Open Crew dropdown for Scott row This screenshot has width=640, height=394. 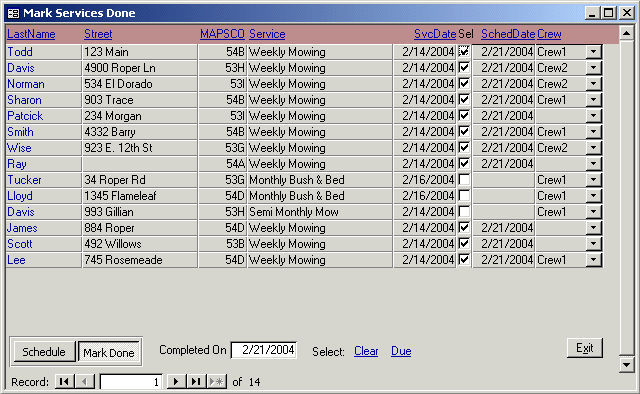tap(593, 244)
